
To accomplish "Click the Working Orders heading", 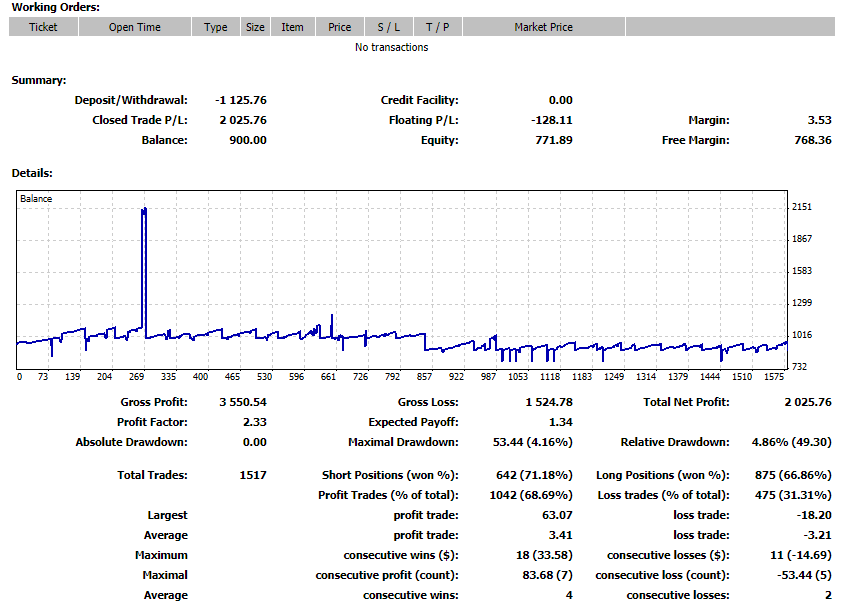I will (x=55, y=7).
